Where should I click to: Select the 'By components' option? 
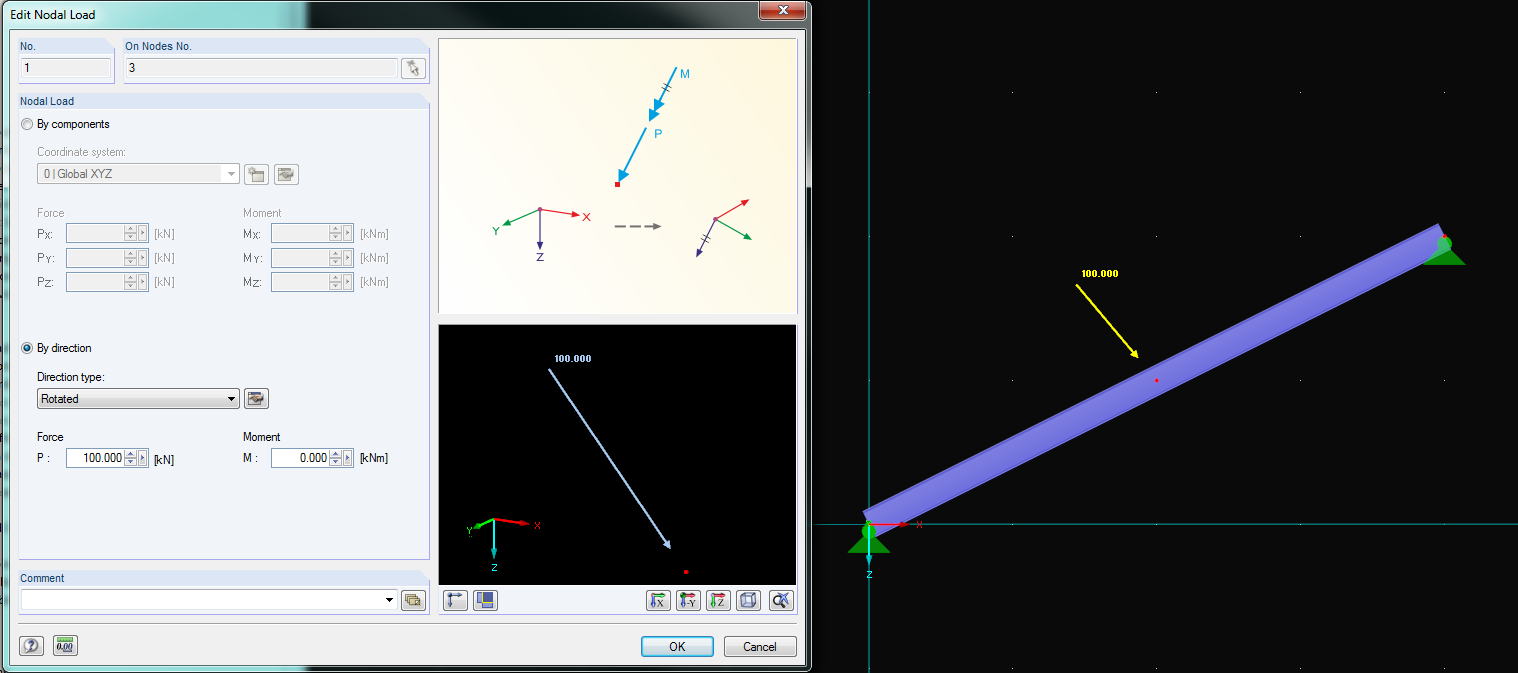click(27, 124)
